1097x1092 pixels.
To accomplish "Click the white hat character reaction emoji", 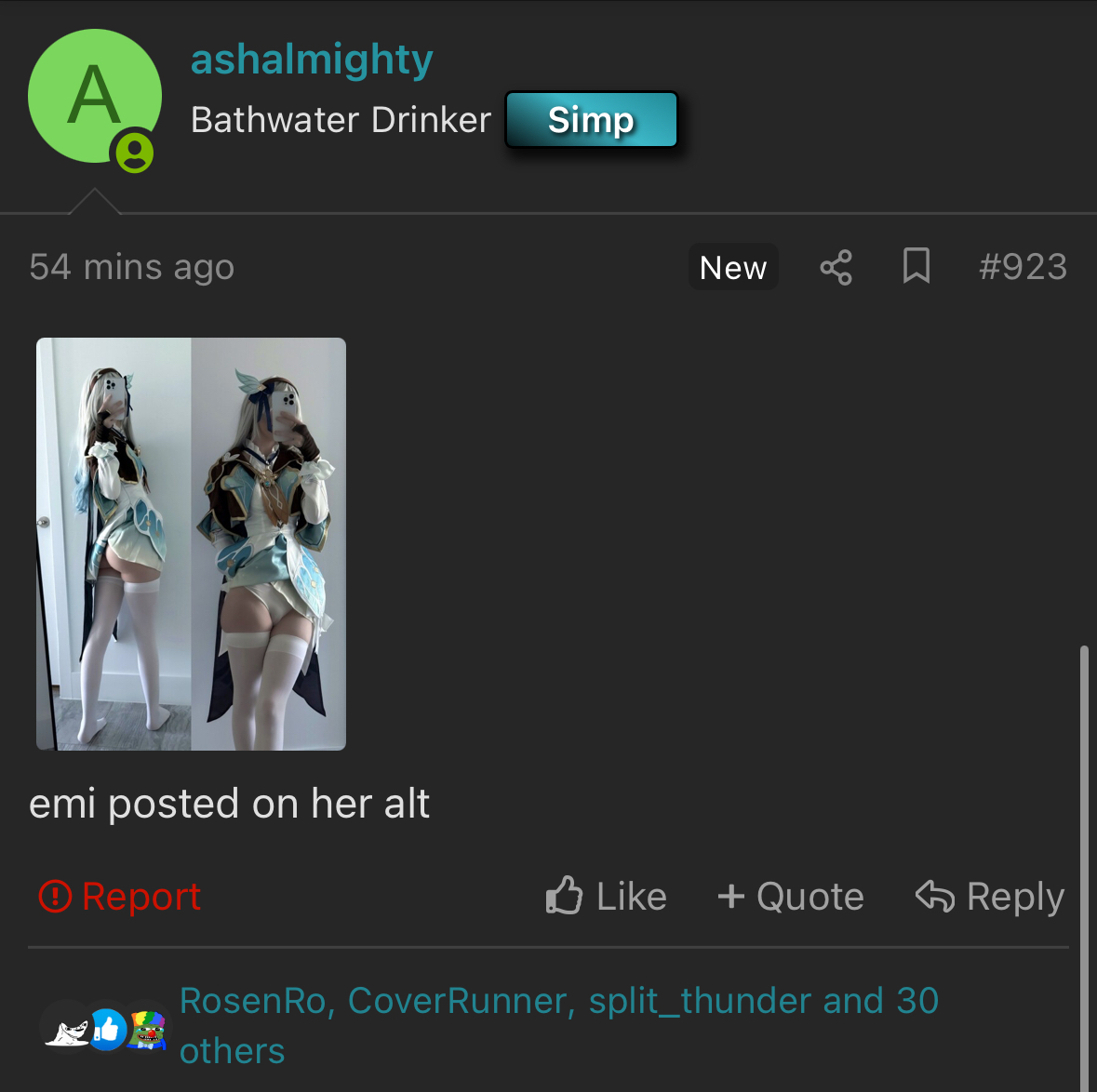I will click(67, 1032).
